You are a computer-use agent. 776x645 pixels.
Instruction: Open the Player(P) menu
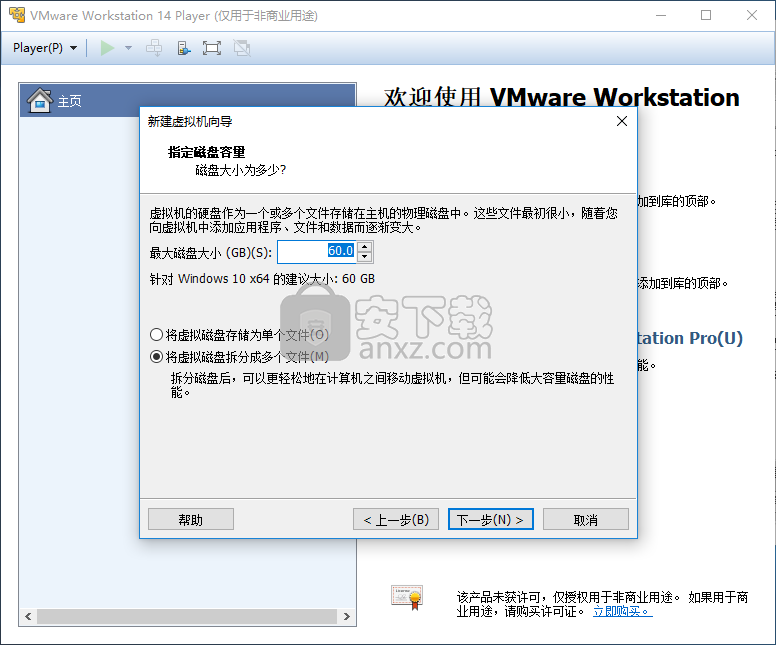click(45, 48)
